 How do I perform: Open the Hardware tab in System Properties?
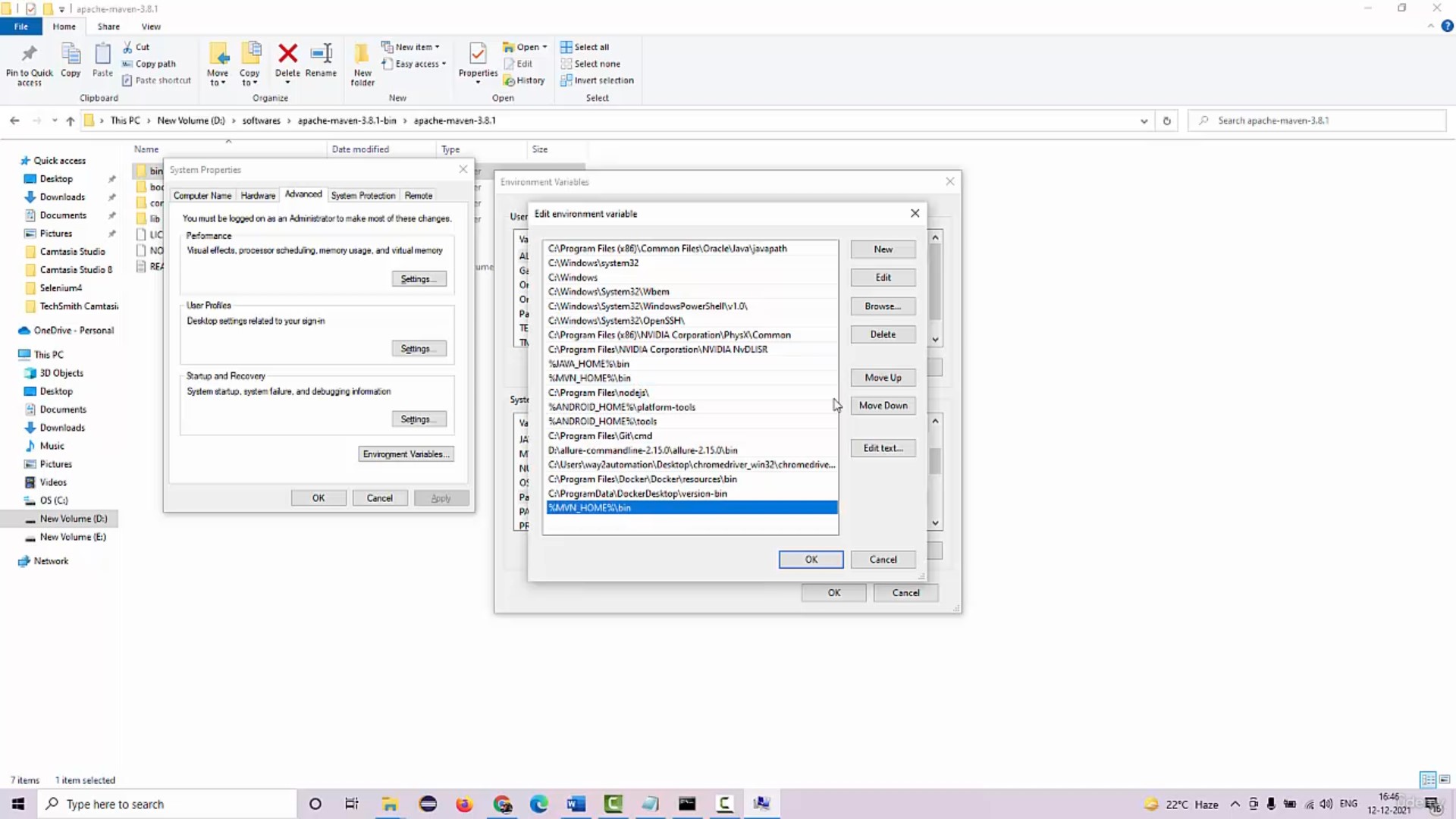[x=258, y=196]
